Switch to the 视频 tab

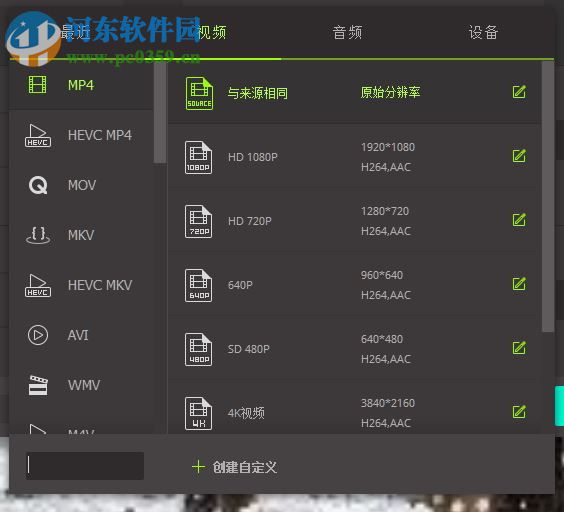[x=212, y=32]
